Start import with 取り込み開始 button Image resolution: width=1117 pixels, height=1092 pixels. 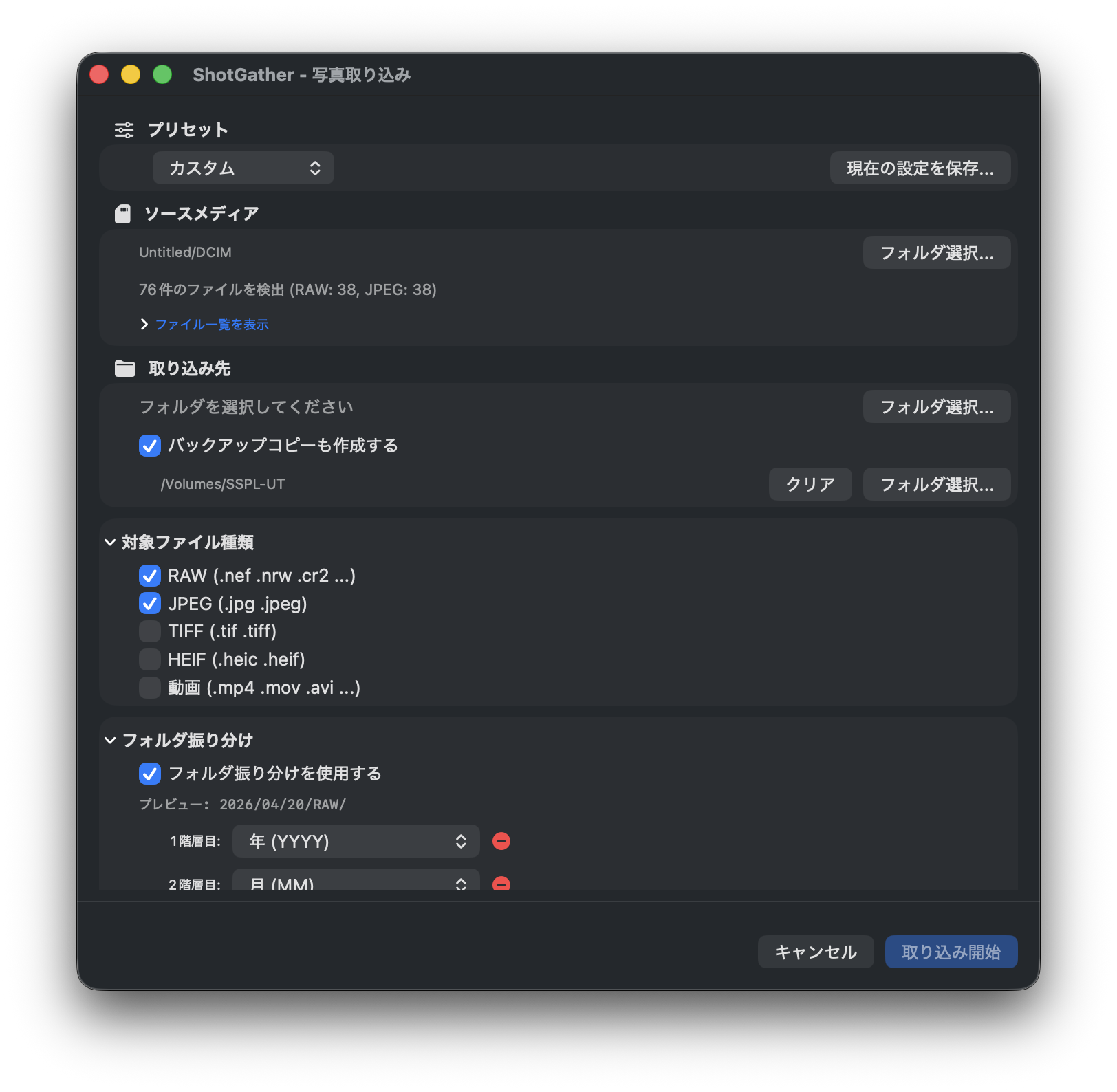pos(951,952)
